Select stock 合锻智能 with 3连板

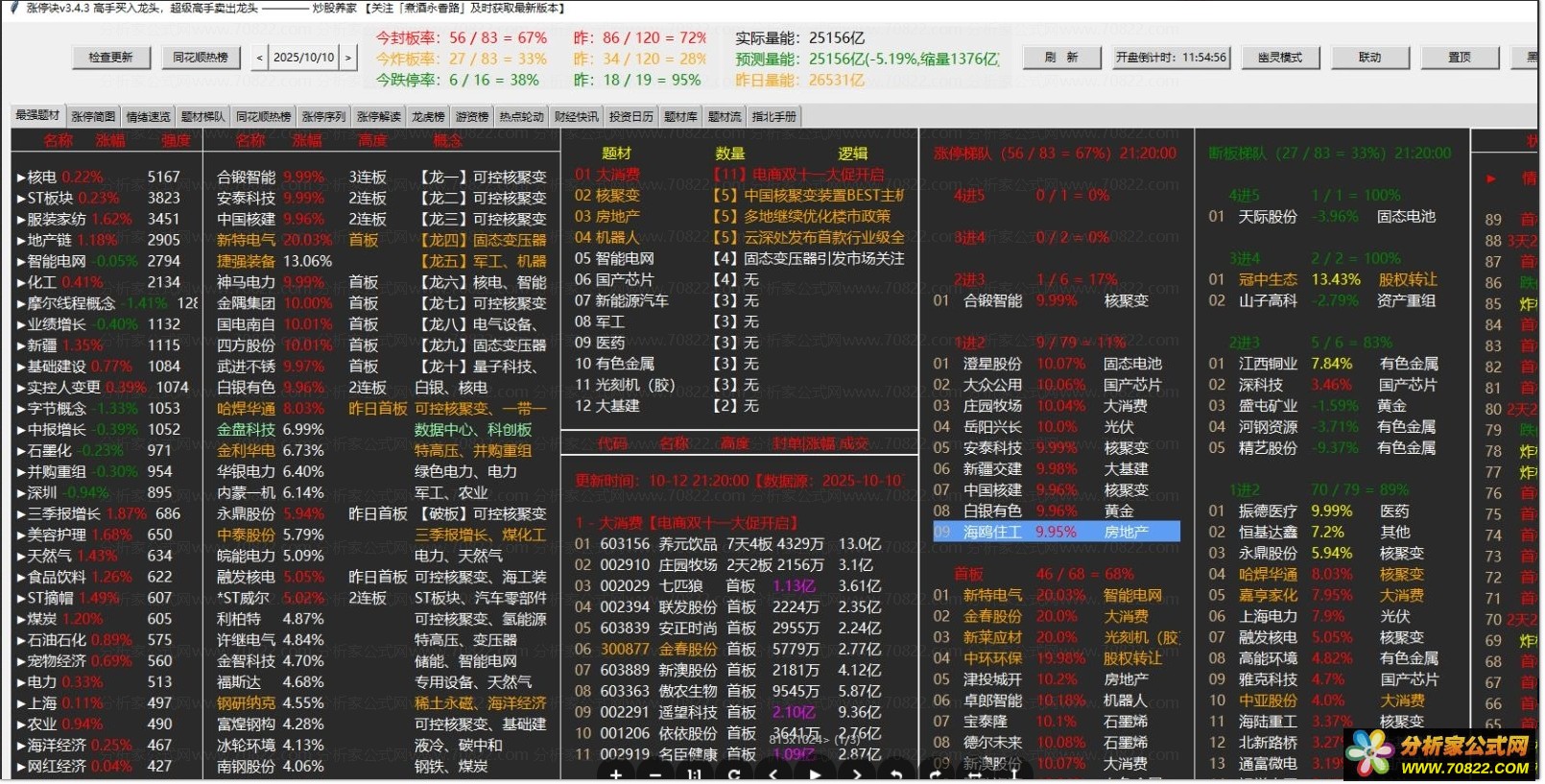(x=384, y=178)
